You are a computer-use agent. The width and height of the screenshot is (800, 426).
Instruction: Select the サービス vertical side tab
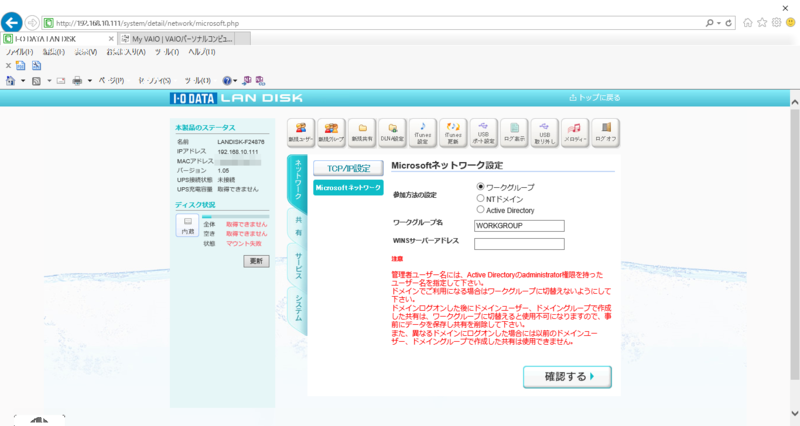(x=297, y=266)
